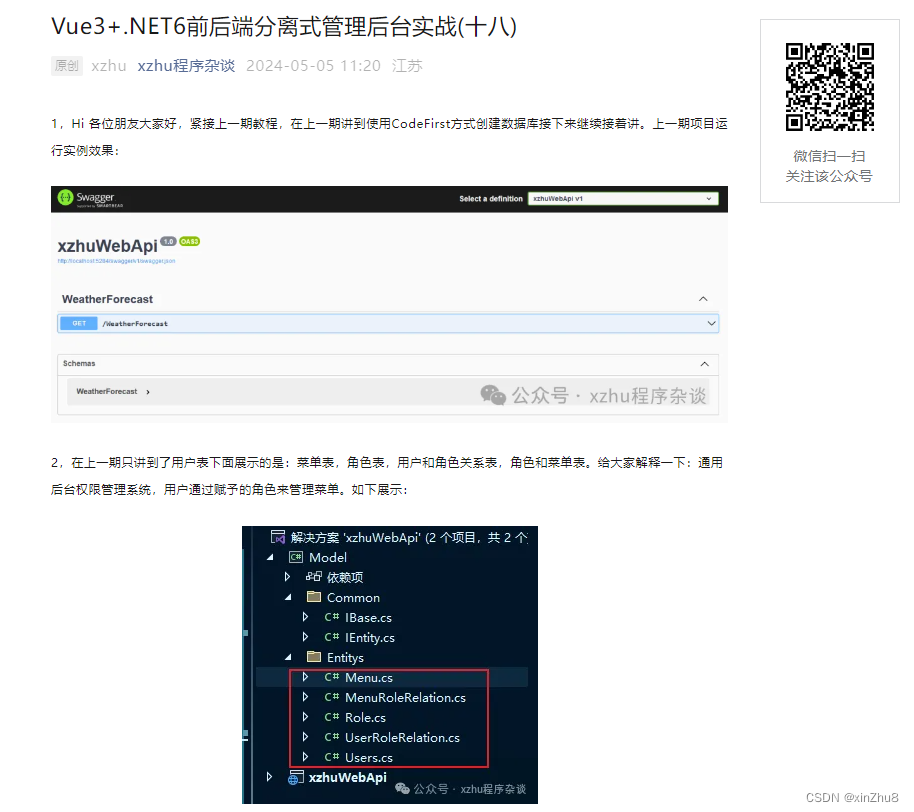Open the Select a definition dropdown
Image resolution: width=914 pixels, height=812 pixels.
click(x=624, y=198)
